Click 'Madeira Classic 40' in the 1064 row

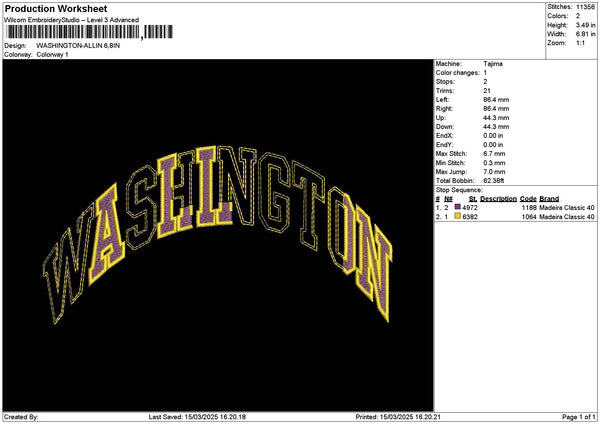567,217
